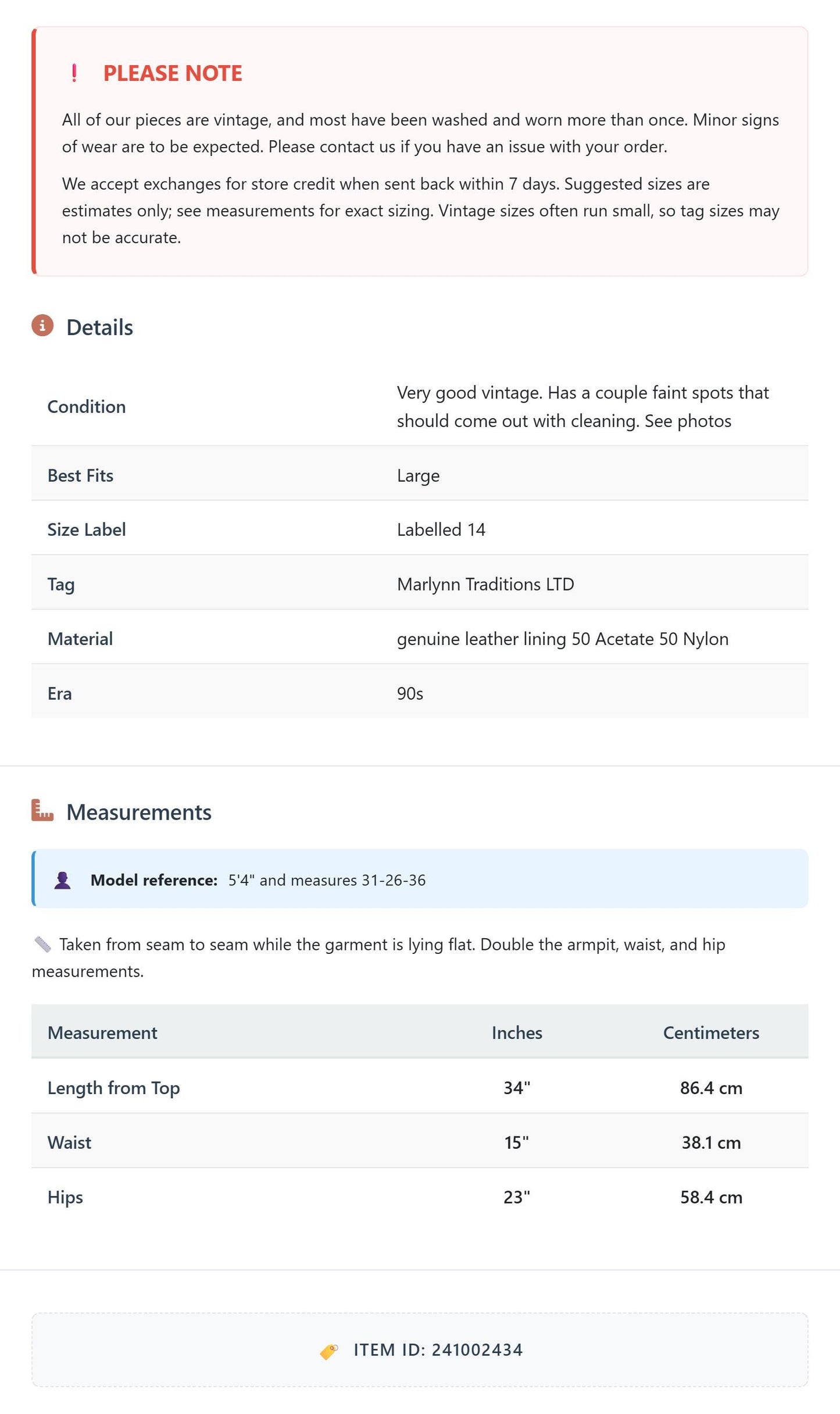Select the Item ID 241002434 text
The width and height of the screenshot is (840, 1414).
438,1349
